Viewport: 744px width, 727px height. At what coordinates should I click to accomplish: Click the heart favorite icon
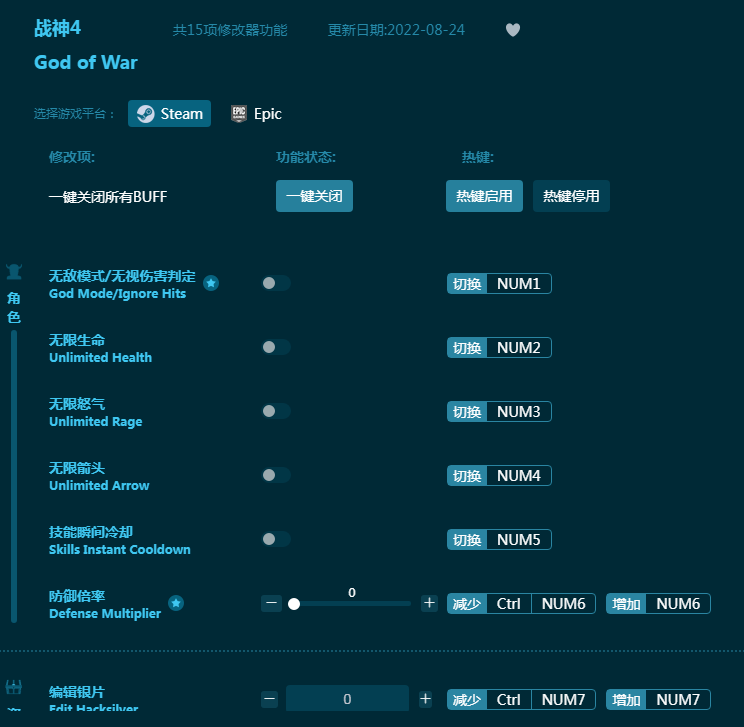click(512, 30)
